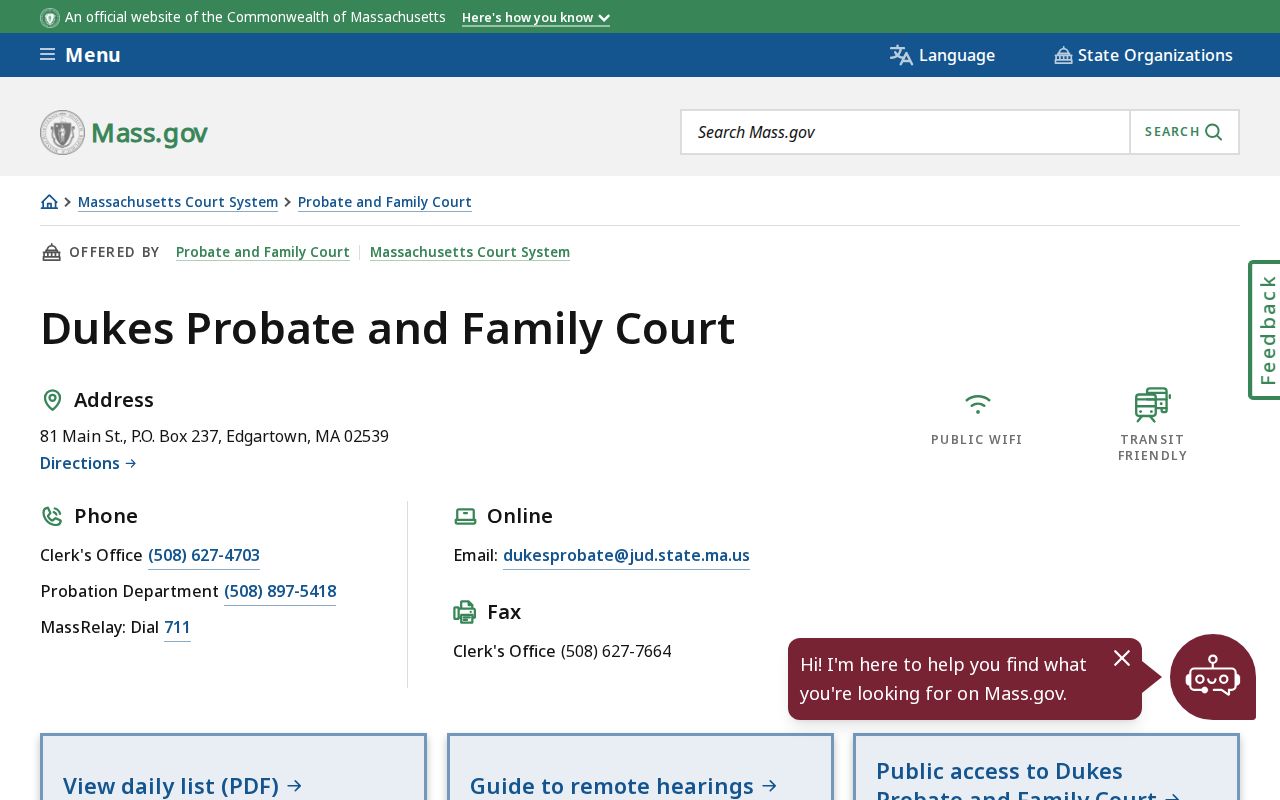Click the Mass.gov logo text
Screen dimensions: 1280x800
coord(149,133)
